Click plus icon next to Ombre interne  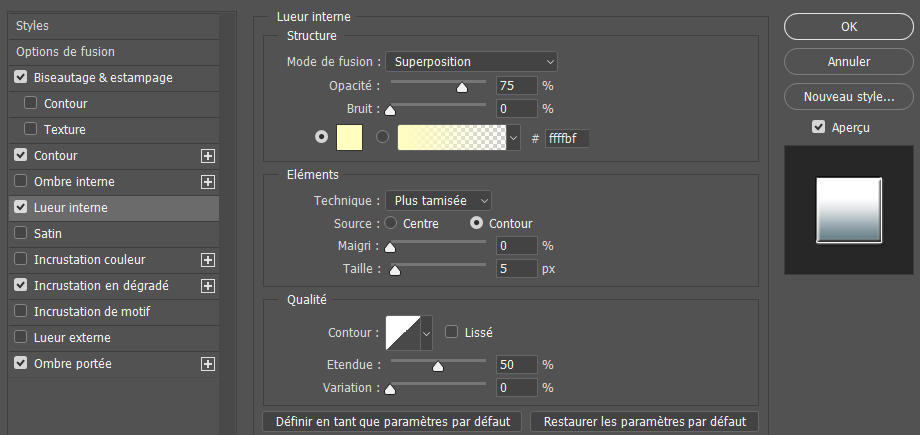[x=208, y=182]
